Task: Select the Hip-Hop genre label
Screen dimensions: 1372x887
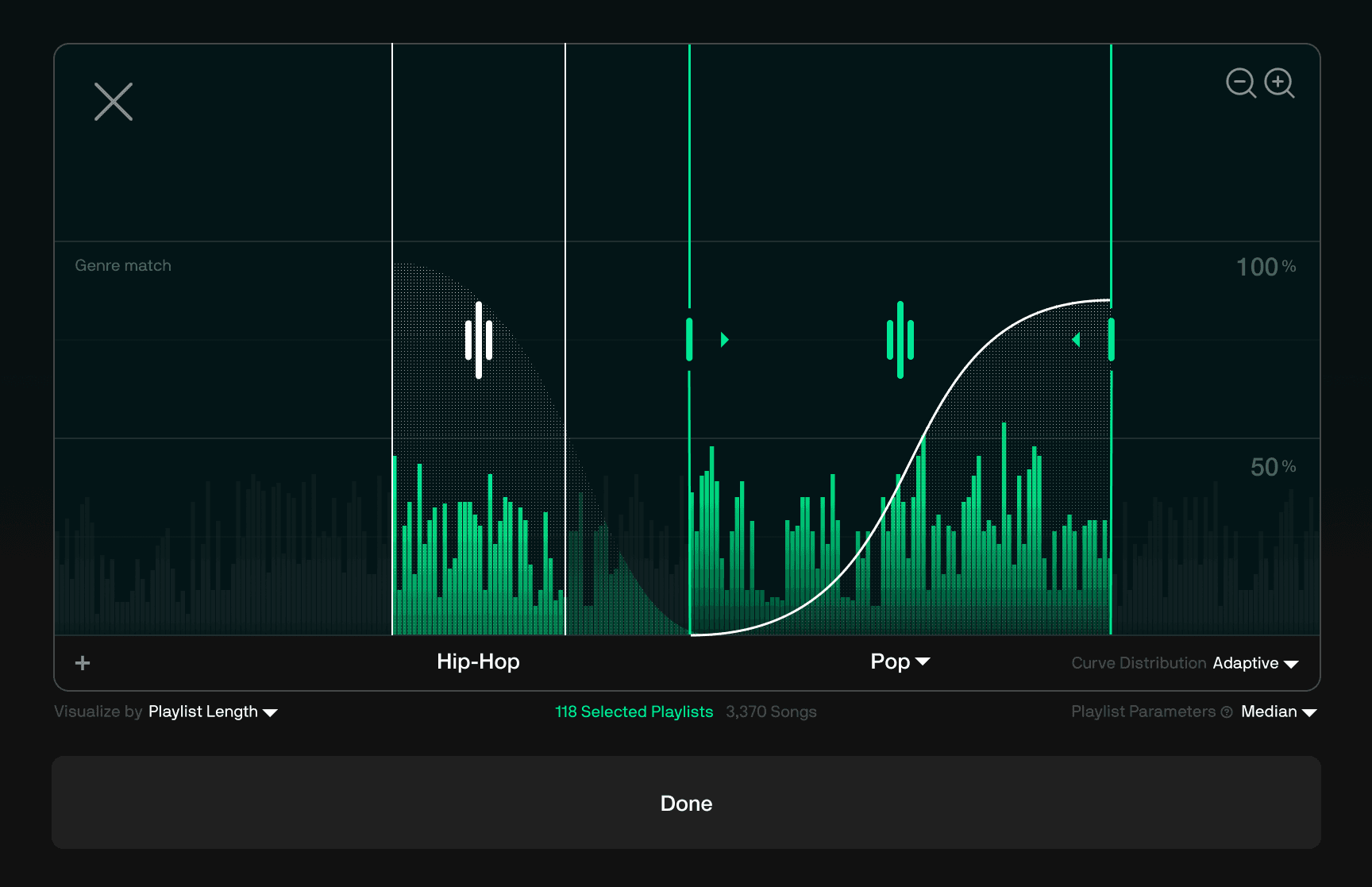Action: pos(478,661)
